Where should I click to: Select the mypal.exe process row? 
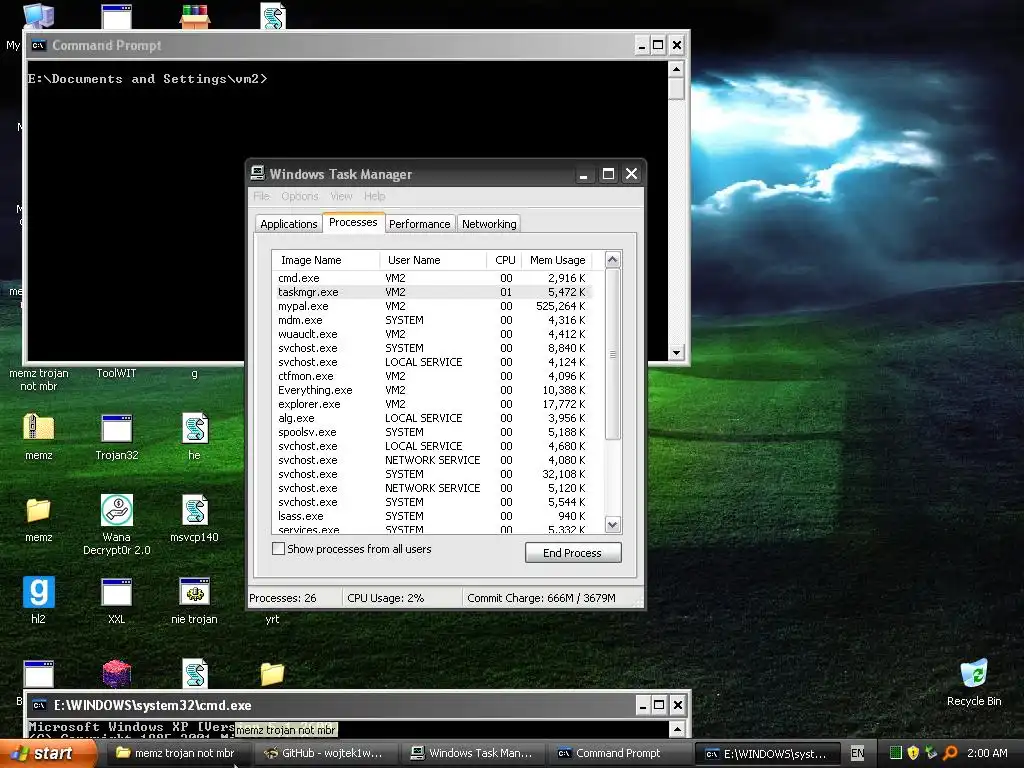coord(432,306)
